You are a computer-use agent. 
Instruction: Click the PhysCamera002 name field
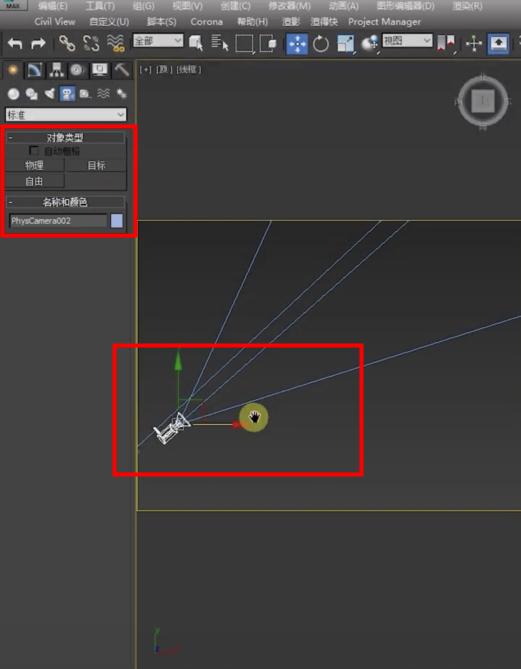tap(58, 221)
